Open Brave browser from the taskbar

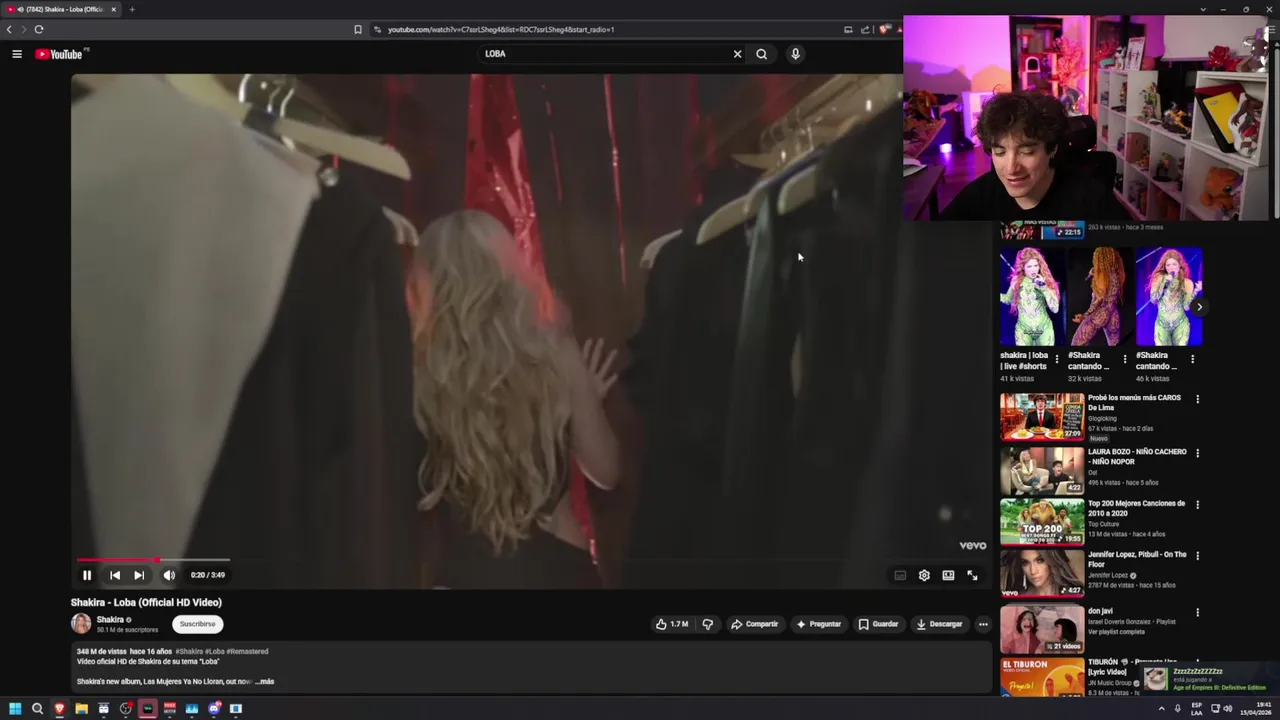point(59,708)
